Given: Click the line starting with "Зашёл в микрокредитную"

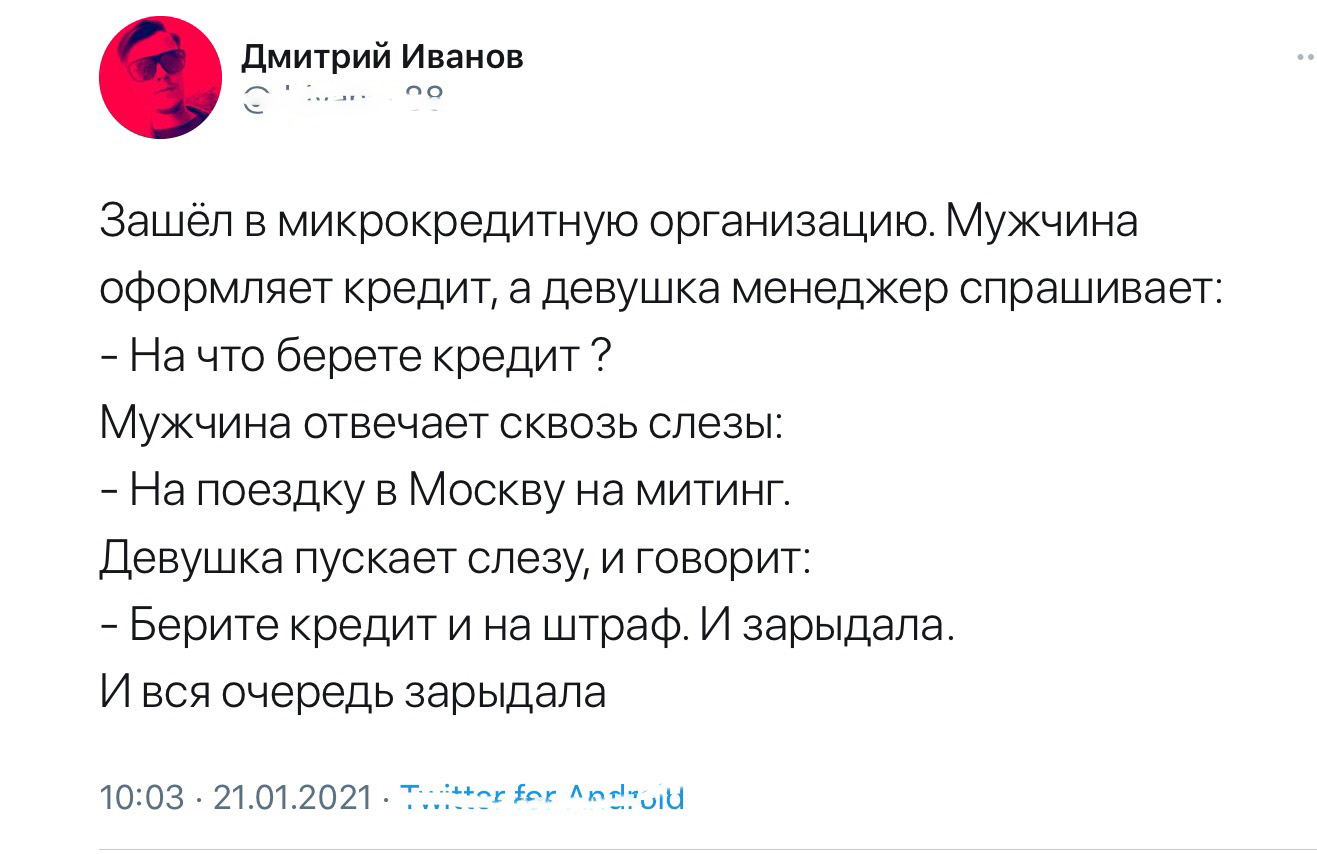Looking at the screenshot, I should [619, 222].
